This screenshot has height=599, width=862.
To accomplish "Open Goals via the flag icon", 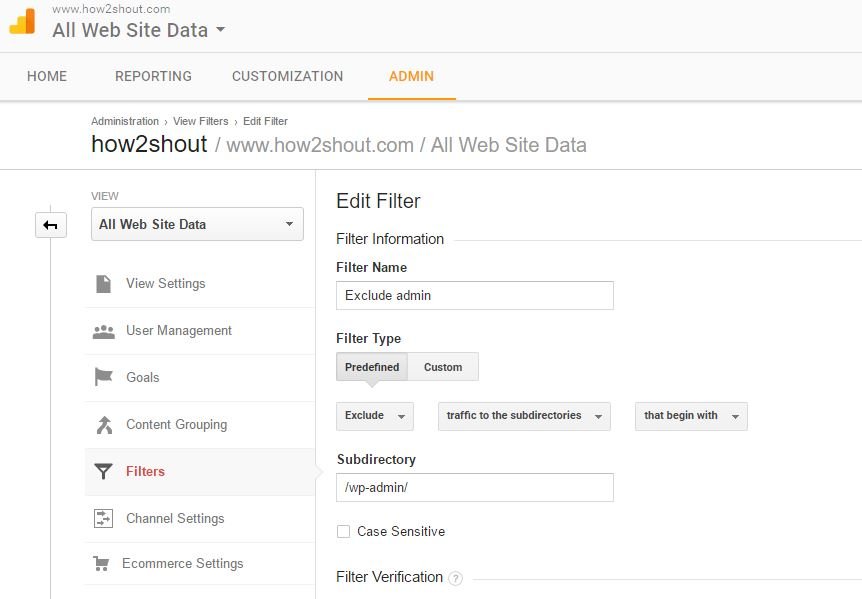I will tap(103, 378).
